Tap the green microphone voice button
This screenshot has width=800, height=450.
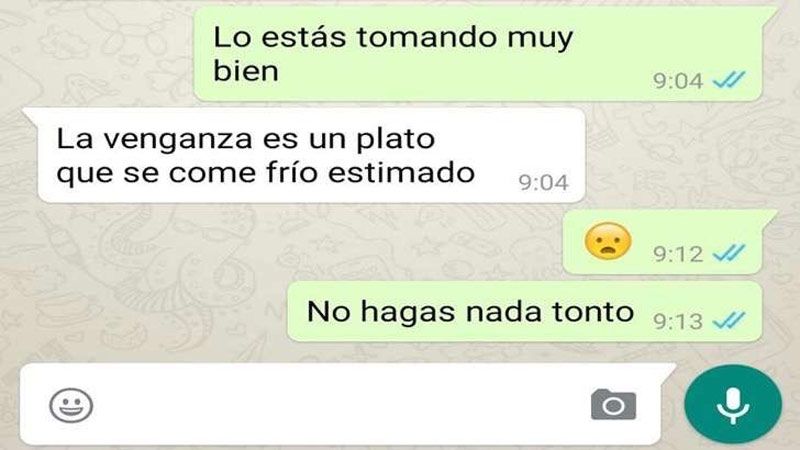click(733, 405)
